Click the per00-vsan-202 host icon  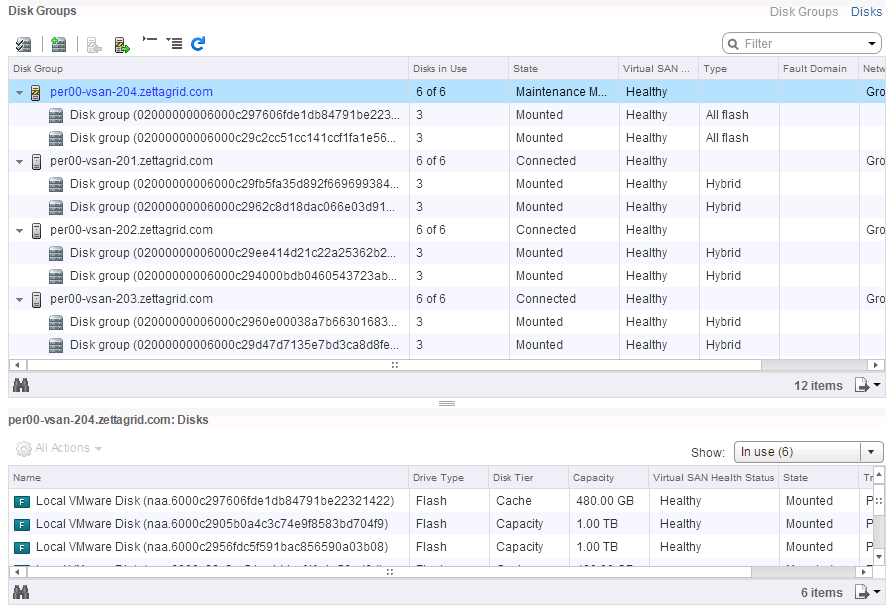[x=36, y=230]
